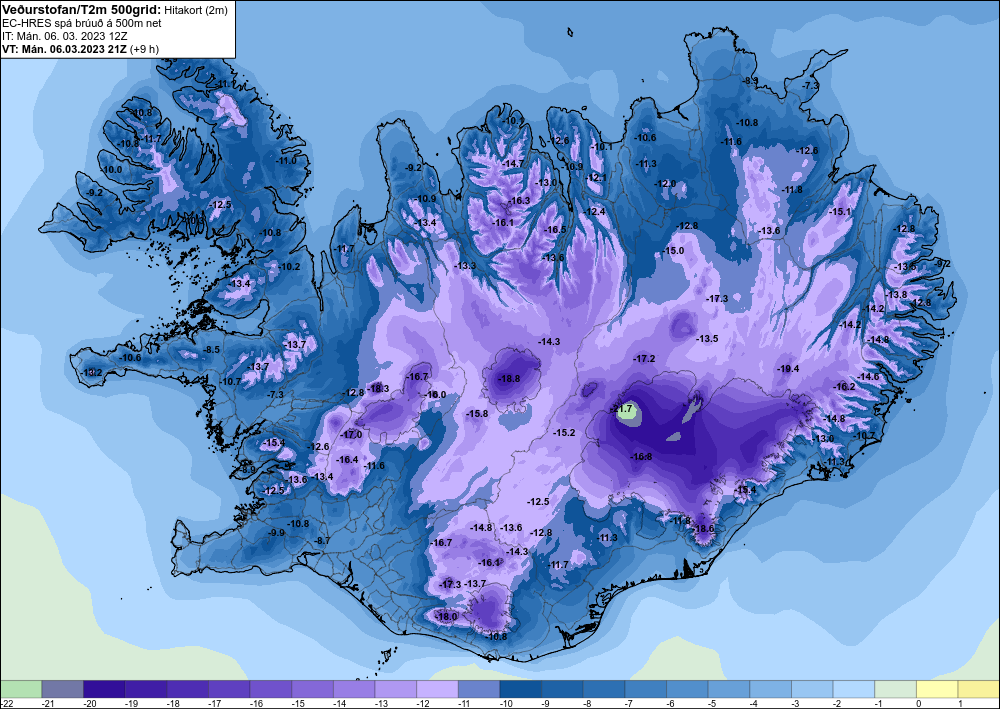Select legend swatch between -21 and -20

coord(62,689)
